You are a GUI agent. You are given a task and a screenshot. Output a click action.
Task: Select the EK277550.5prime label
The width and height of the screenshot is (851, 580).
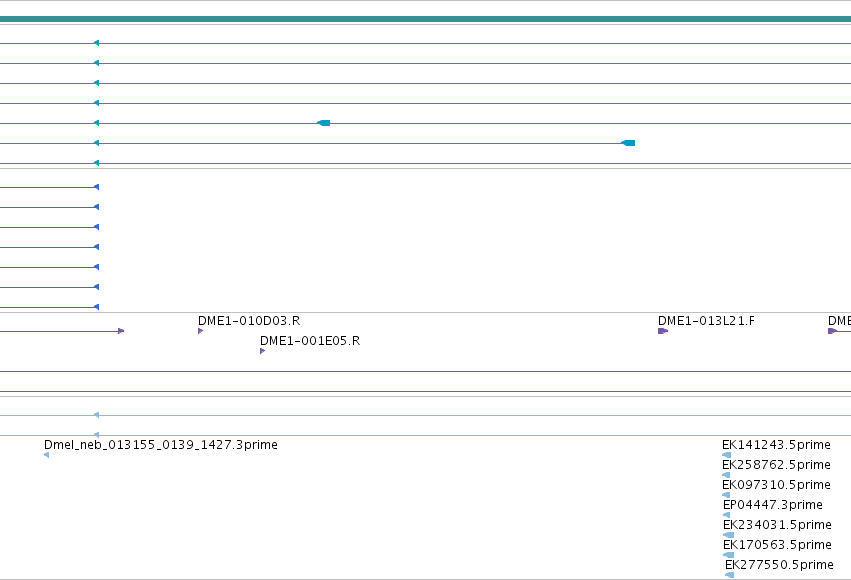tap(779, 565)
